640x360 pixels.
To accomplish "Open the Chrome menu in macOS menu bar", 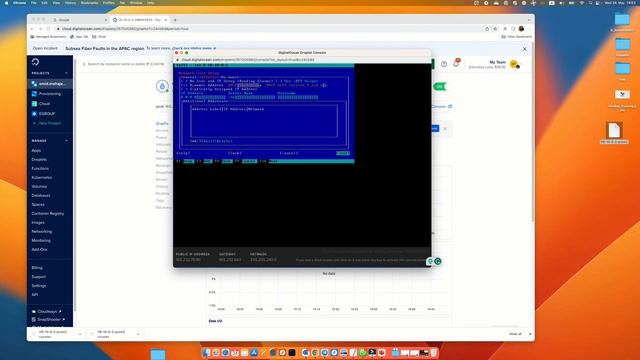I will [x=19, y=3].
